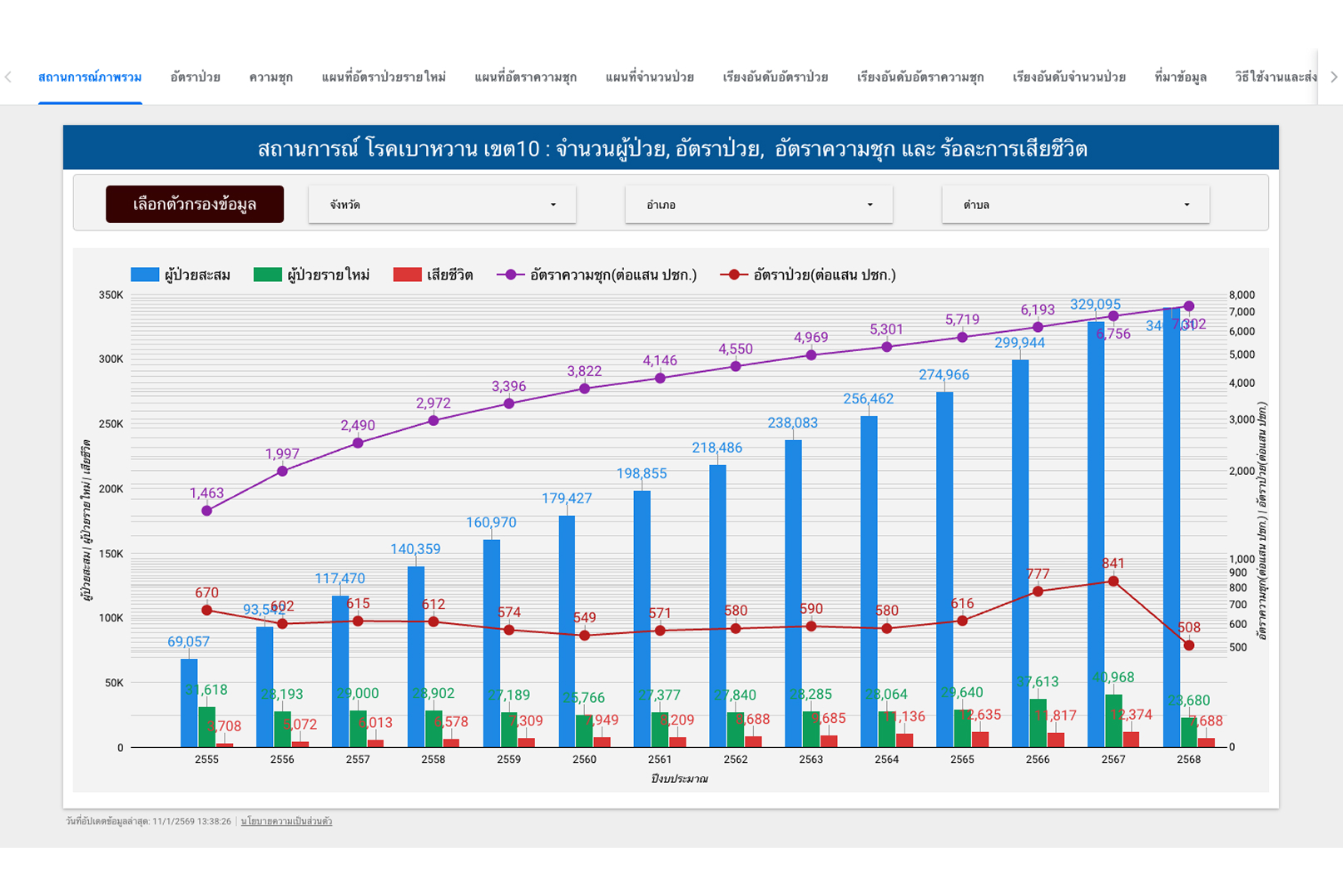
Task: Toggle the blue ผู้ป่วยสะสม legend swatch
Action: click(x=145, y=275)
